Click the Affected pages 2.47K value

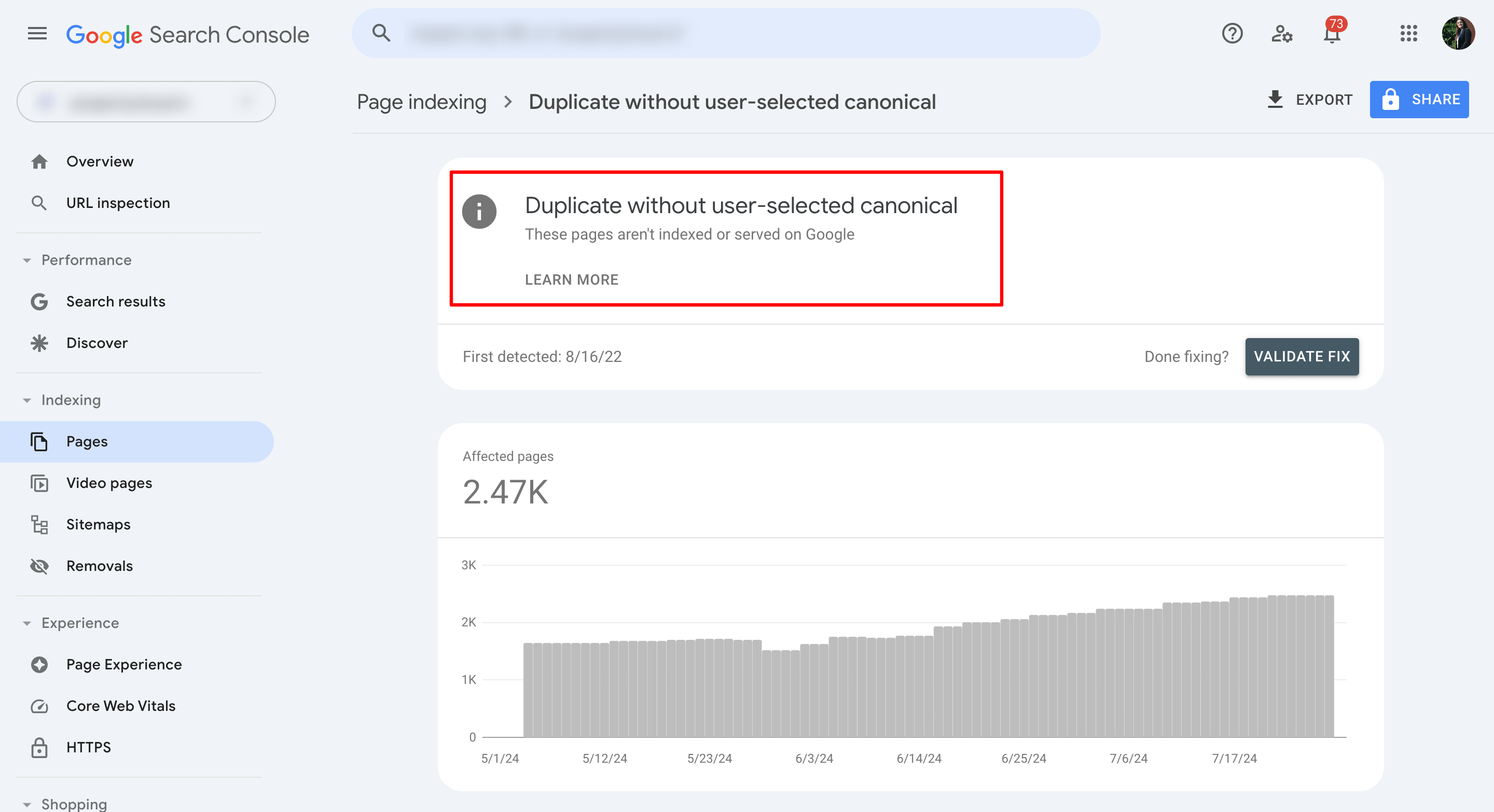(x=505, y=492)
